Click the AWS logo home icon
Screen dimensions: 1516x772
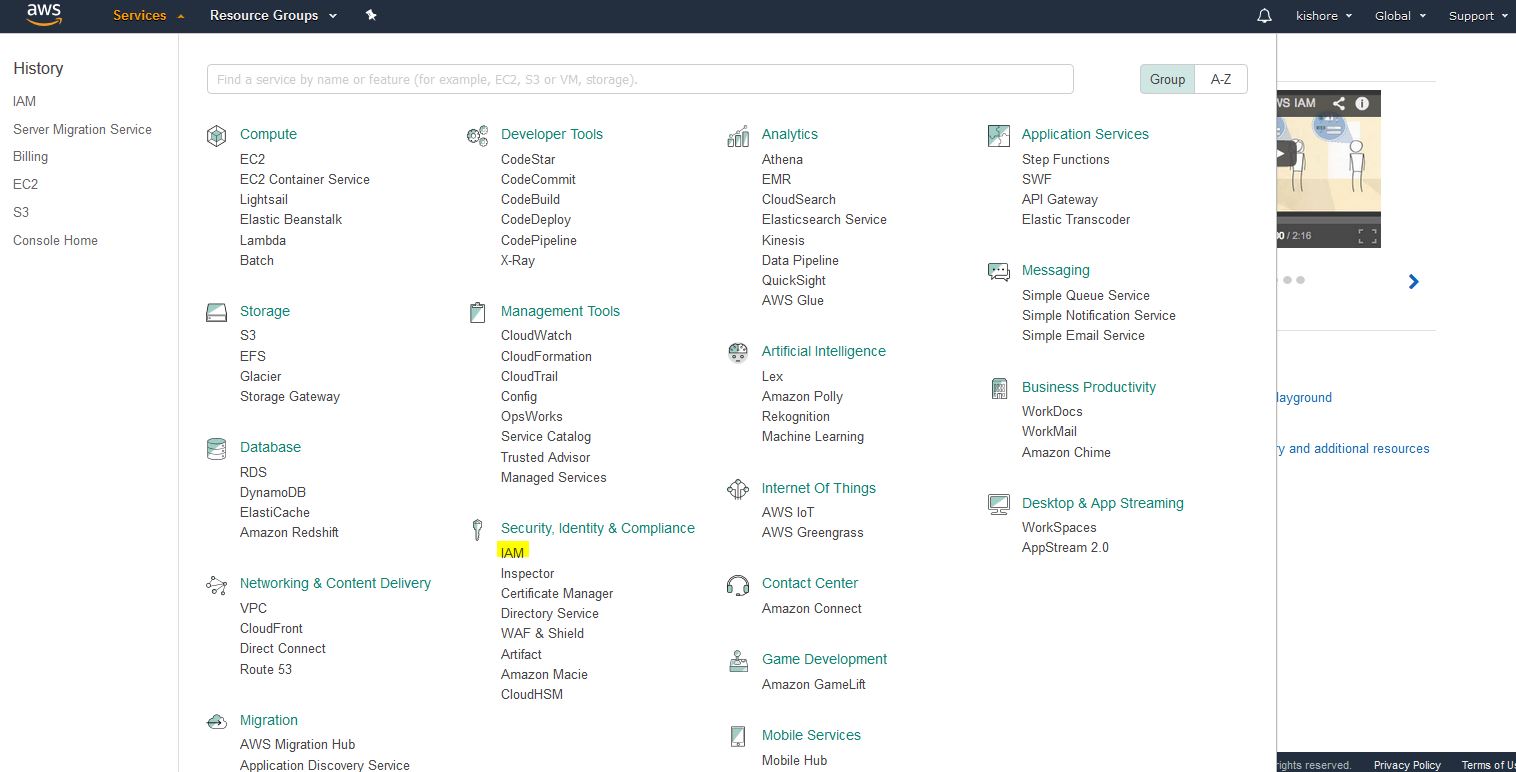(x=44, y=14)
